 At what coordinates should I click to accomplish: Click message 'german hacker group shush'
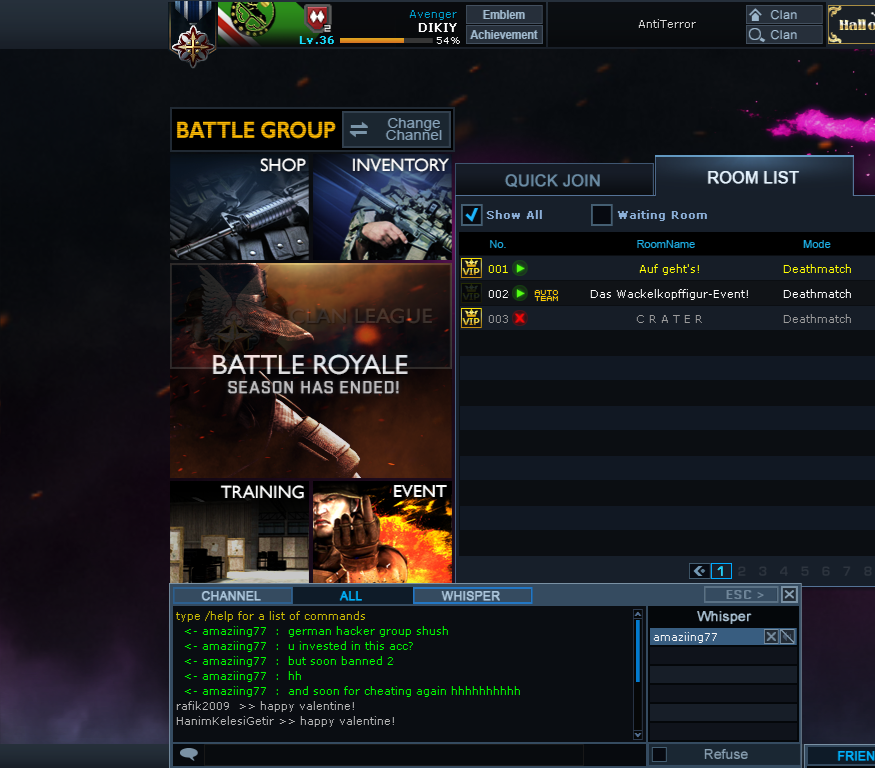368,631
